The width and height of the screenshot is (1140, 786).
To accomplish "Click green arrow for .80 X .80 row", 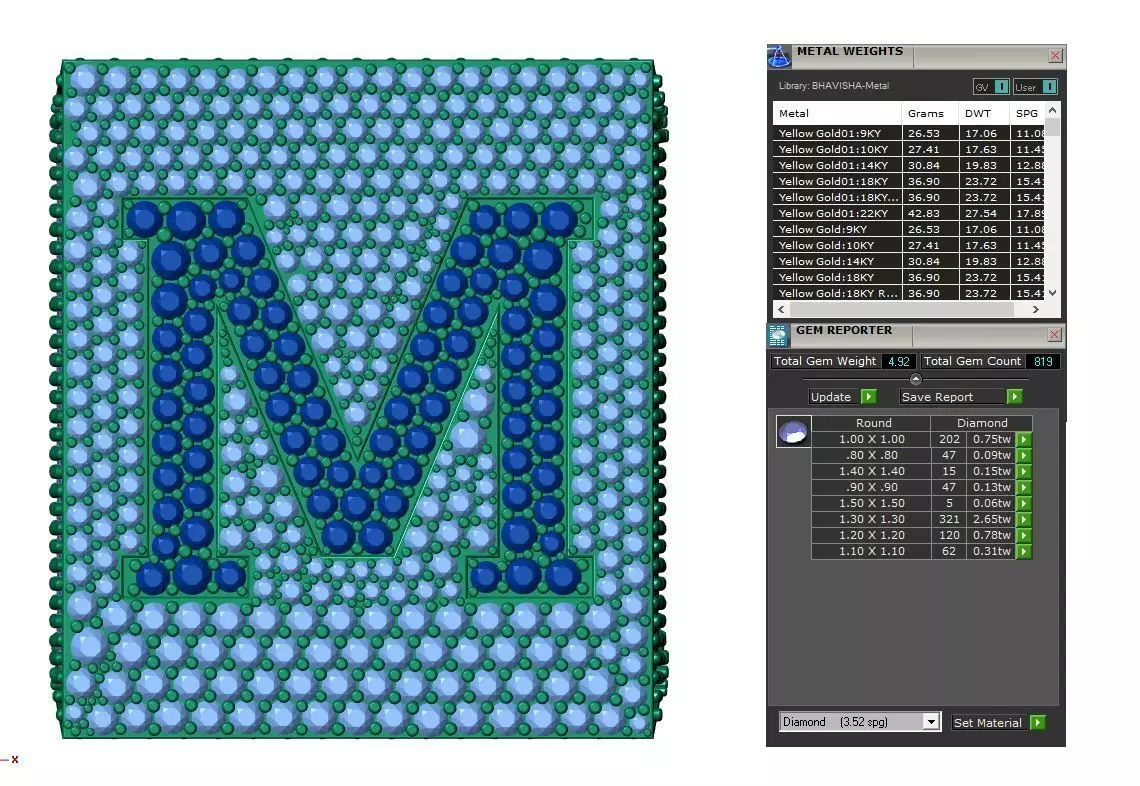I will tap(1024, 455).
